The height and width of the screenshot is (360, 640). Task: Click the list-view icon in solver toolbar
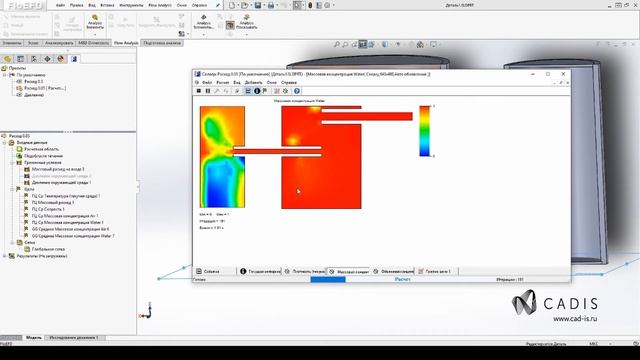point(248,91)
